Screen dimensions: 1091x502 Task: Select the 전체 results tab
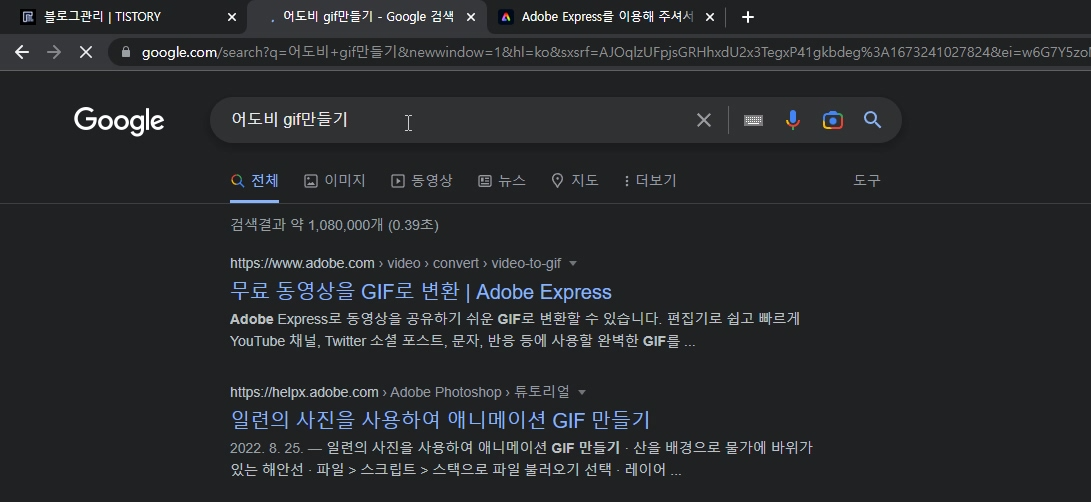point(255,181)
